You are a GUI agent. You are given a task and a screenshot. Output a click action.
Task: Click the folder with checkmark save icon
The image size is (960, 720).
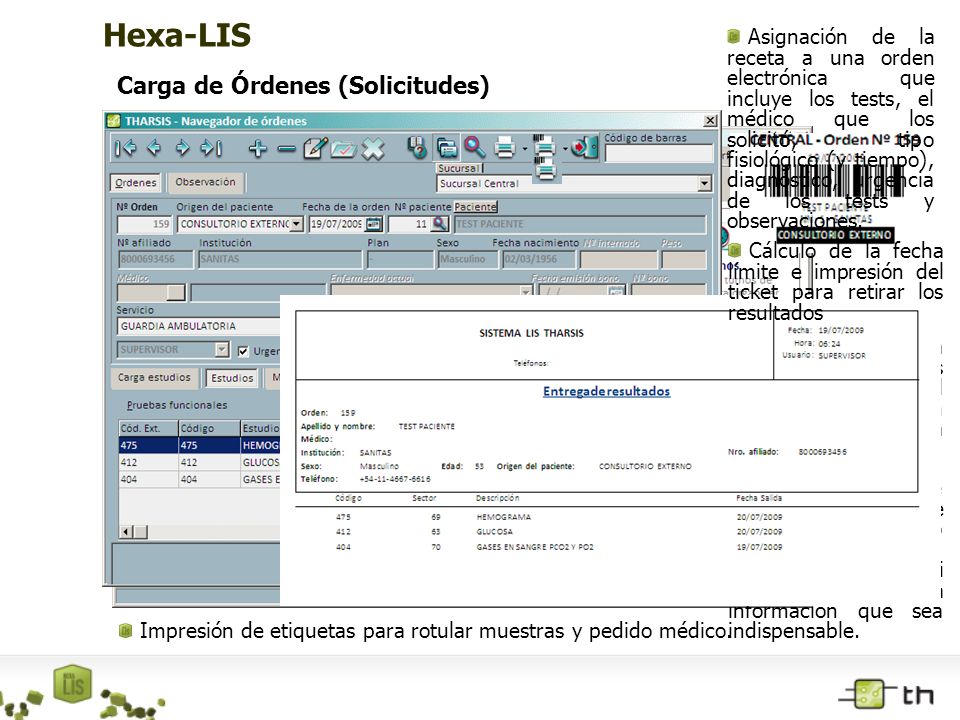(x=343, y=149)
